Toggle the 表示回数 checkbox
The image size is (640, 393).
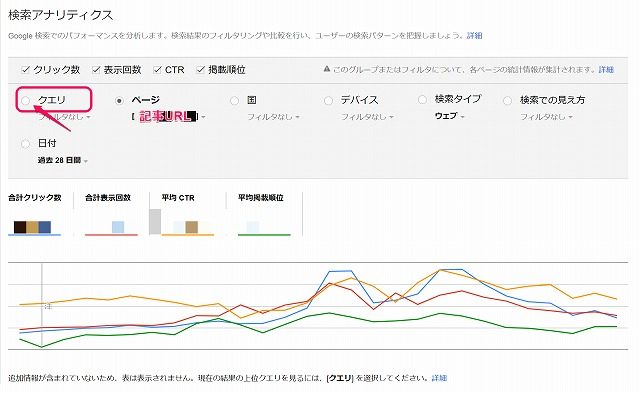pos(96,69)
